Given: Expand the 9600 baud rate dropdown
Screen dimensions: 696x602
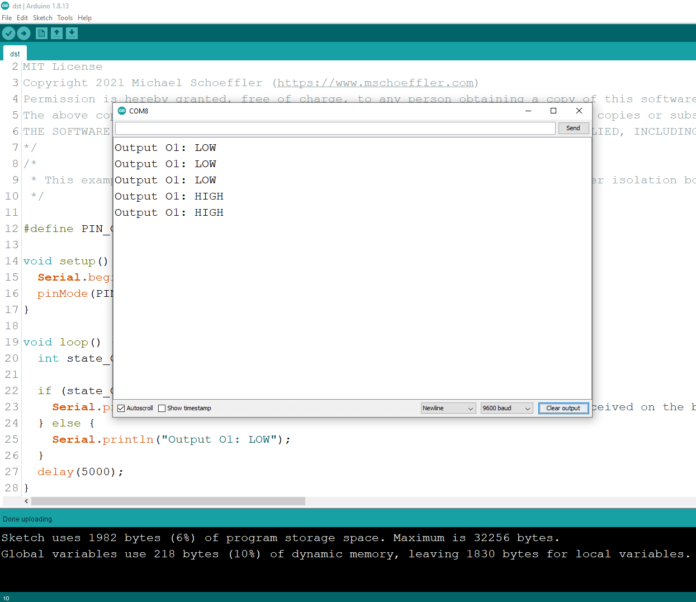Looking at the screenshot, I should [507, 408].
